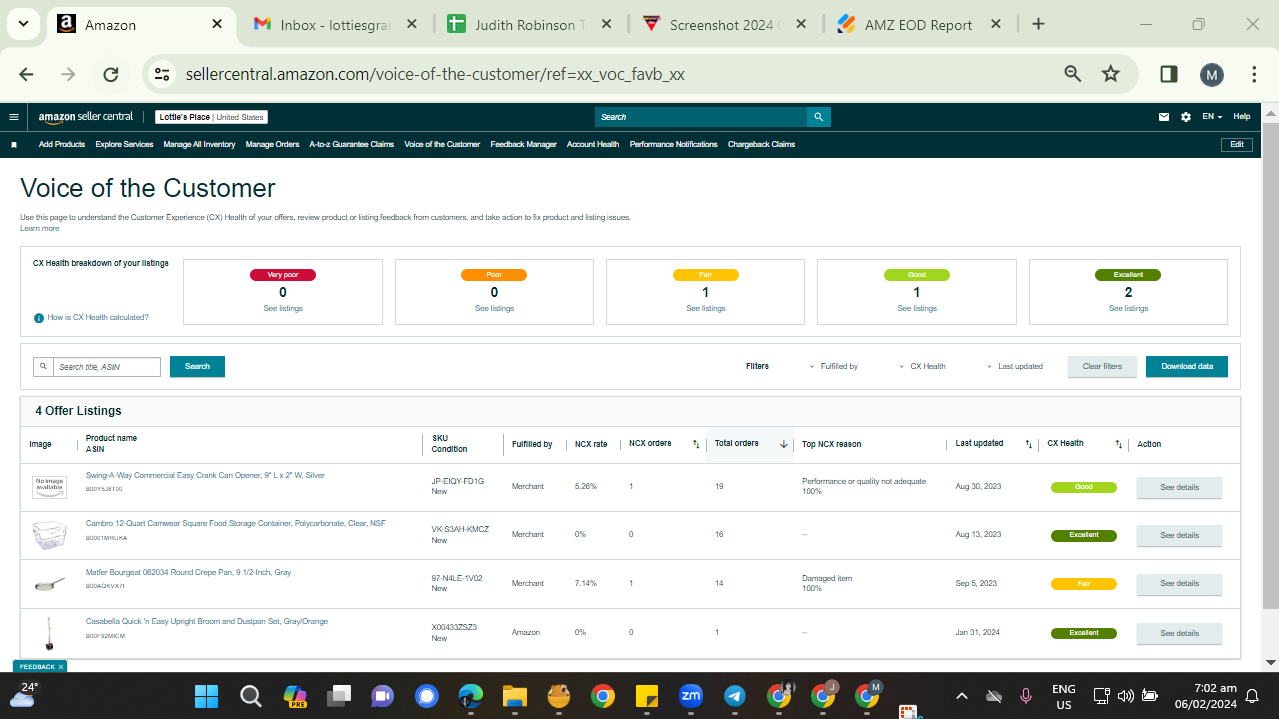This screenshot has height=719, width=1279.
Task: Expand the Last updated filter
Action: pyautogui.click(x=1014, y=367)
